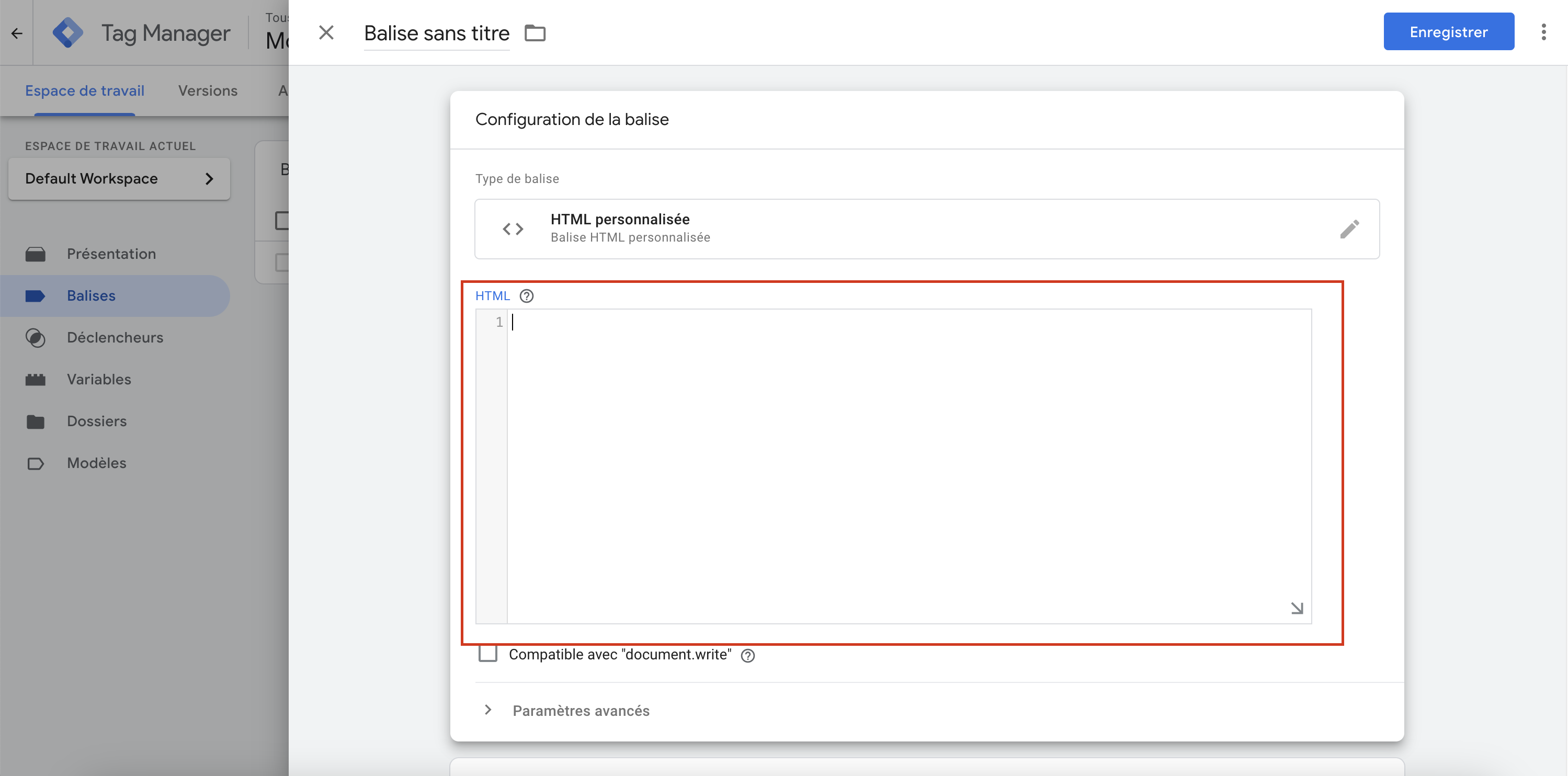Click the folder icon next to the tag title

(535, 33)
